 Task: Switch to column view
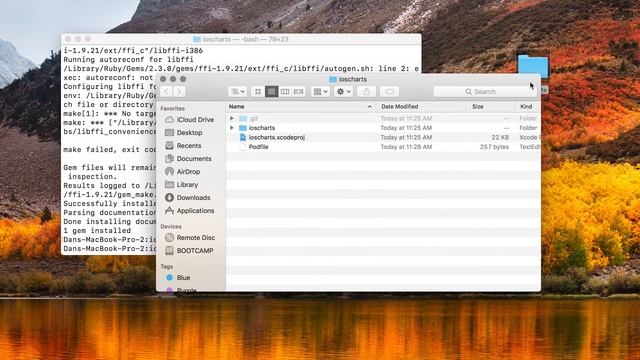pyautogui.click(x=285, y=91)
